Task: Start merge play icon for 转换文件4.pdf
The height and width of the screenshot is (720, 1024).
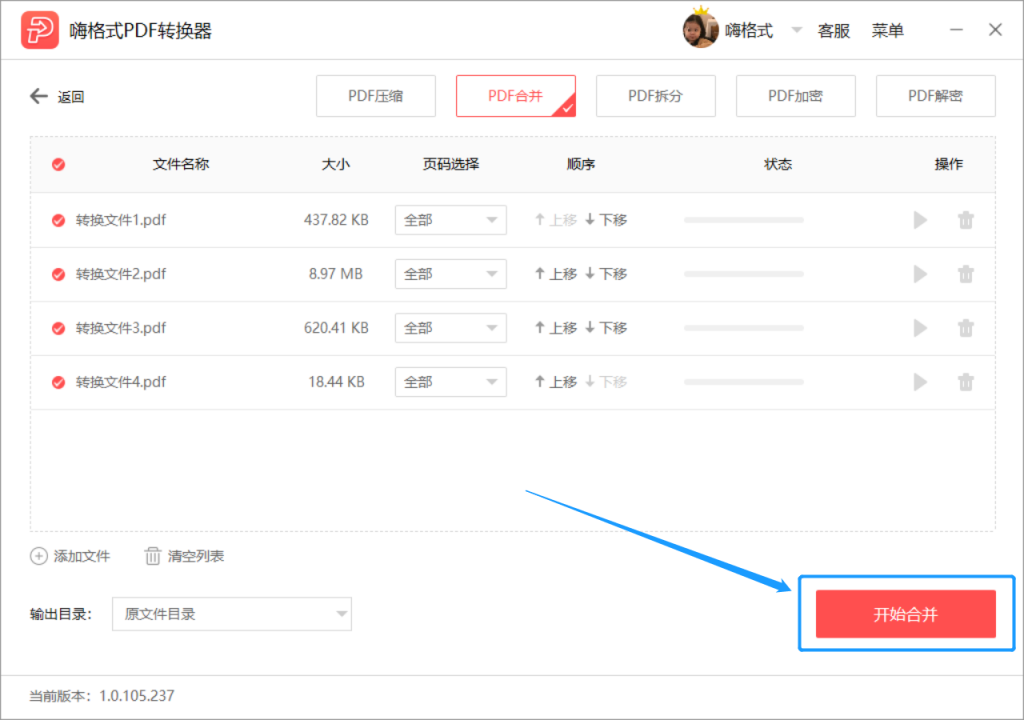Action: [x=920, y=382]
